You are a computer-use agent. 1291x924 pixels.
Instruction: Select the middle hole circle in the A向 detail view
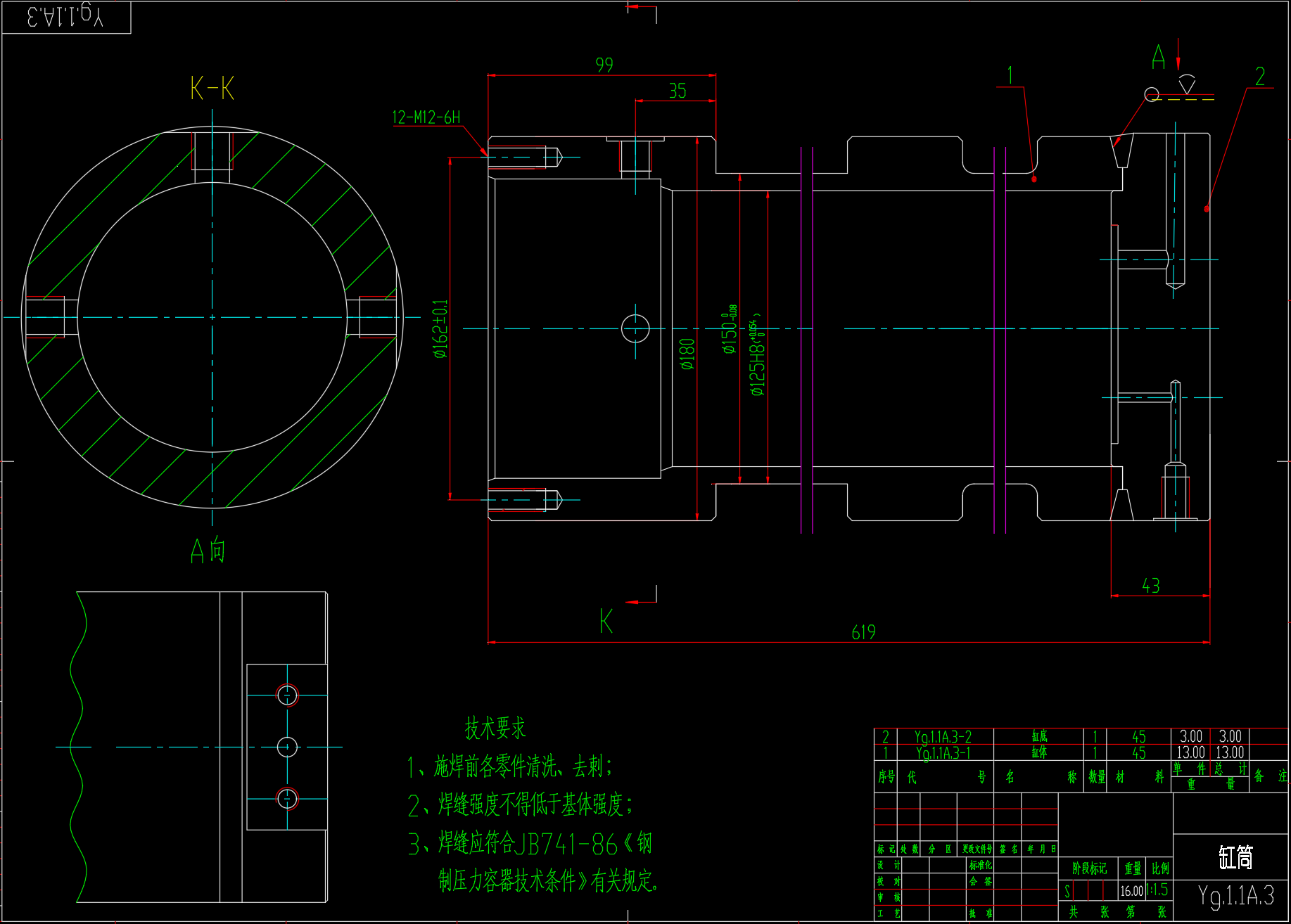pos(287,747)
